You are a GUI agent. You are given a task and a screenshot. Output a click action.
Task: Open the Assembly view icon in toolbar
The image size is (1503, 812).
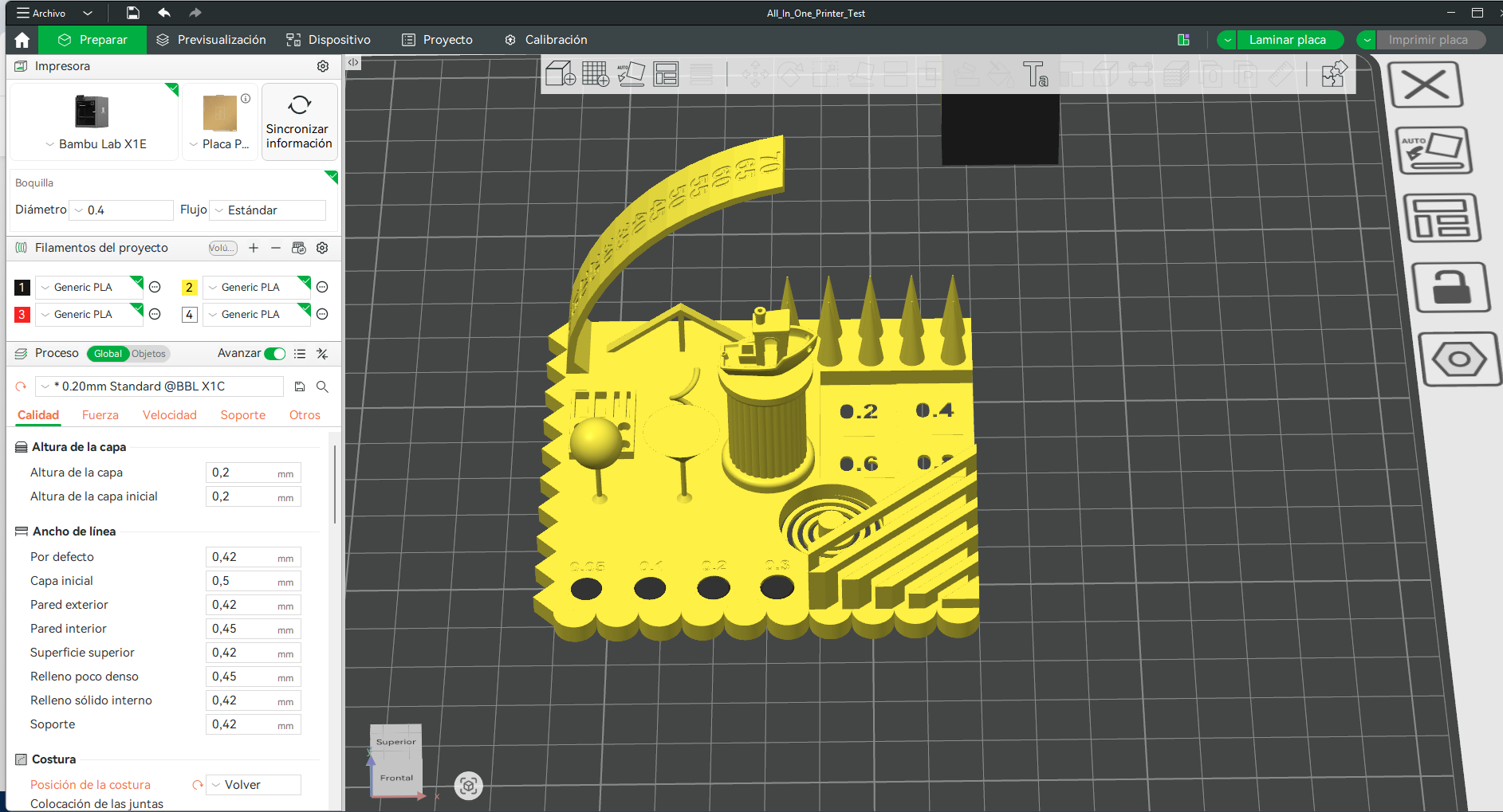pos(1335,75)
